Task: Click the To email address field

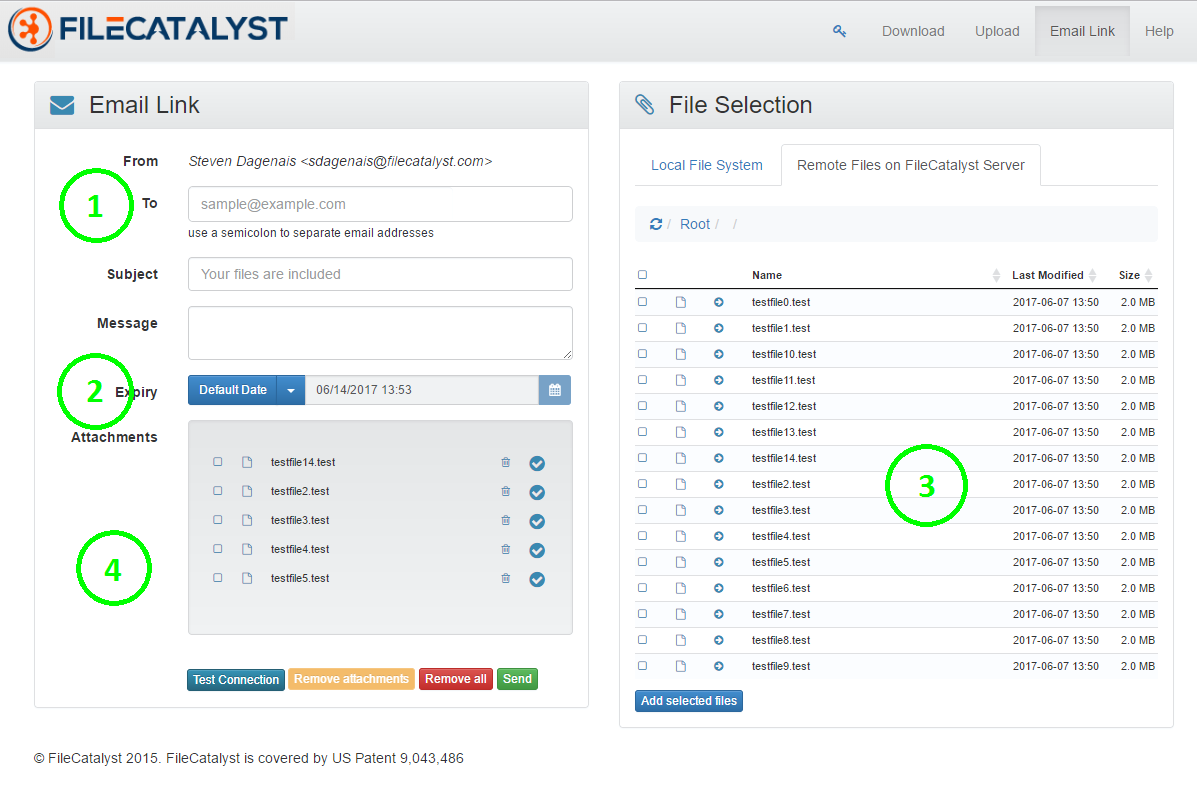Action: (380, 205)
